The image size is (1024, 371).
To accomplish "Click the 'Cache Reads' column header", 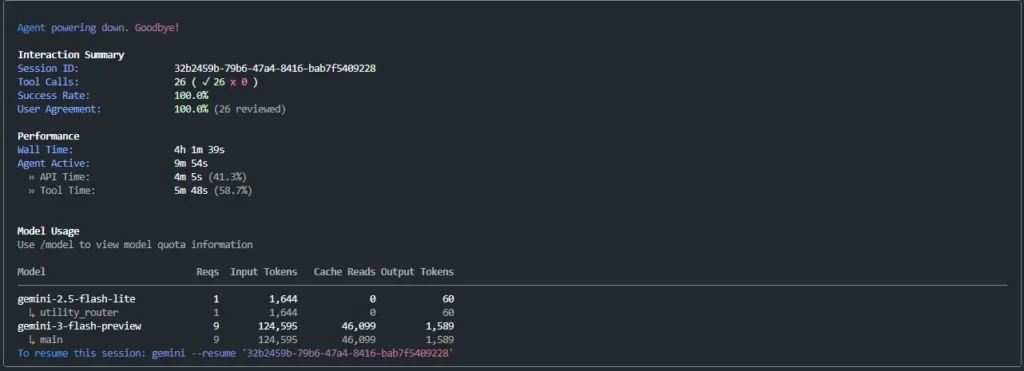I will click(x=344, y=272).
